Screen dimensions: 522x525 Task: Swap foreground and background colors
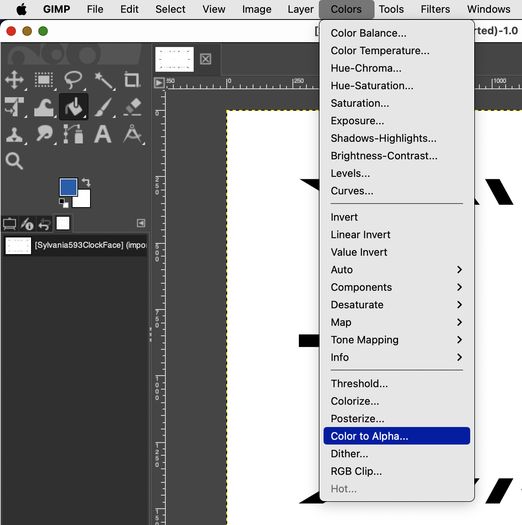click(86, 182)
